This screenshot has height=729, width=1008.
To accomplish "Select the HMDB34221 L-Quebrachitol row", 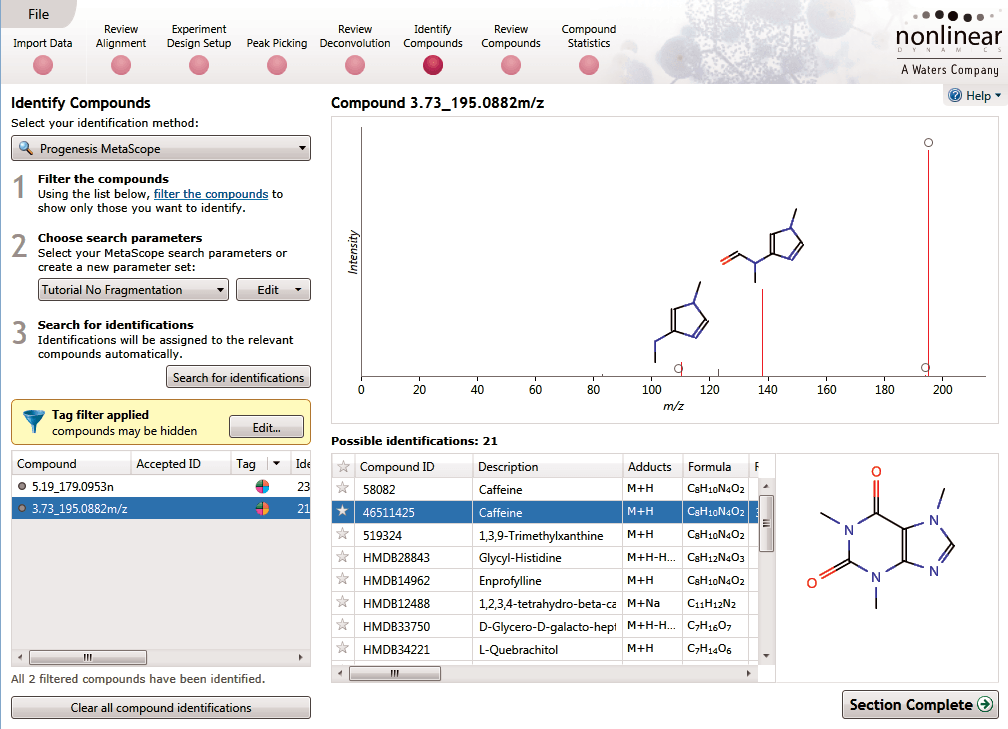I will 545,649.
